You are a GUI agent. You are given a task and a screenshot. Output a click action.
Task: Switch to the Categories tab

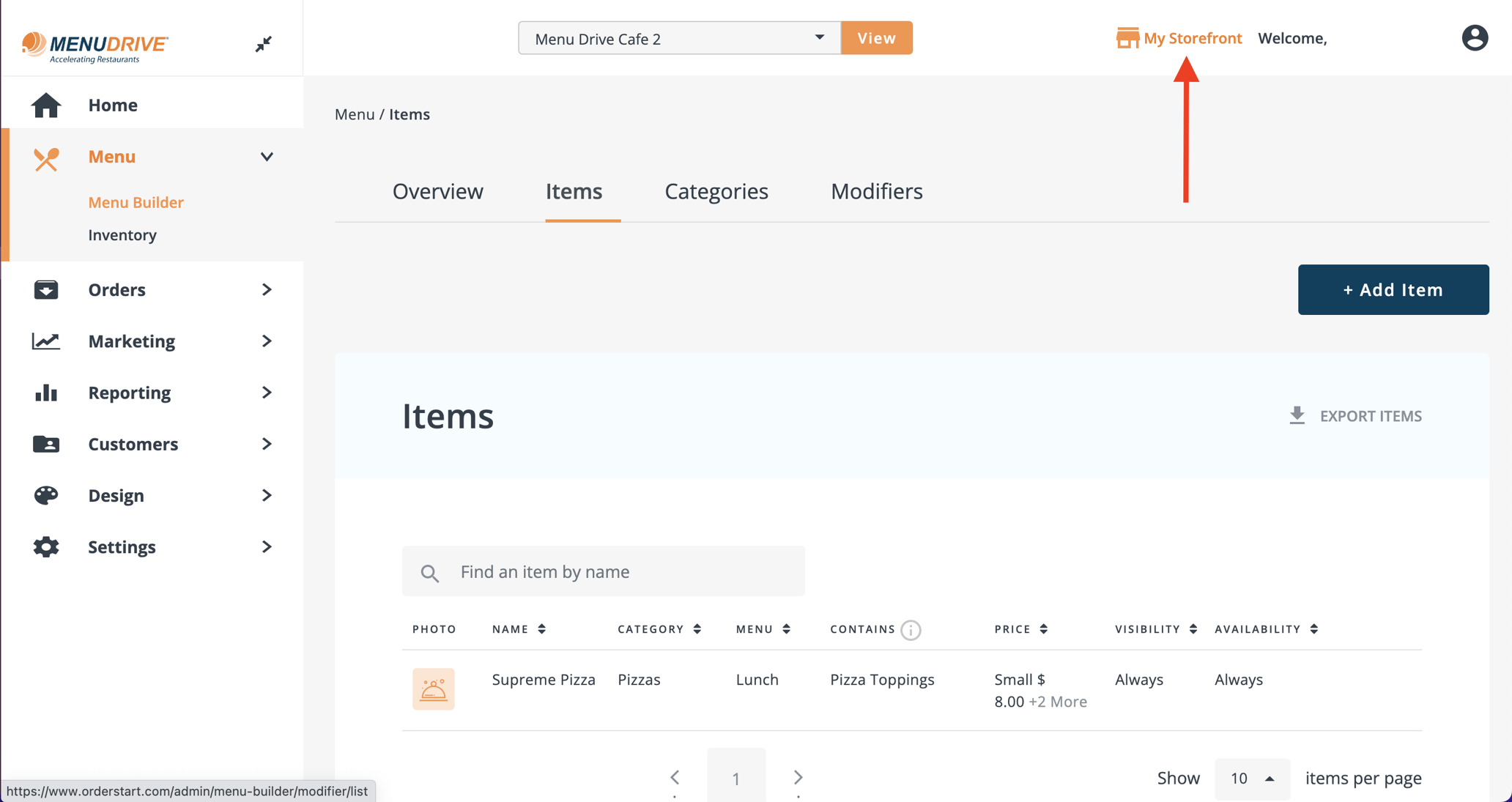click(x=716, y=191)
